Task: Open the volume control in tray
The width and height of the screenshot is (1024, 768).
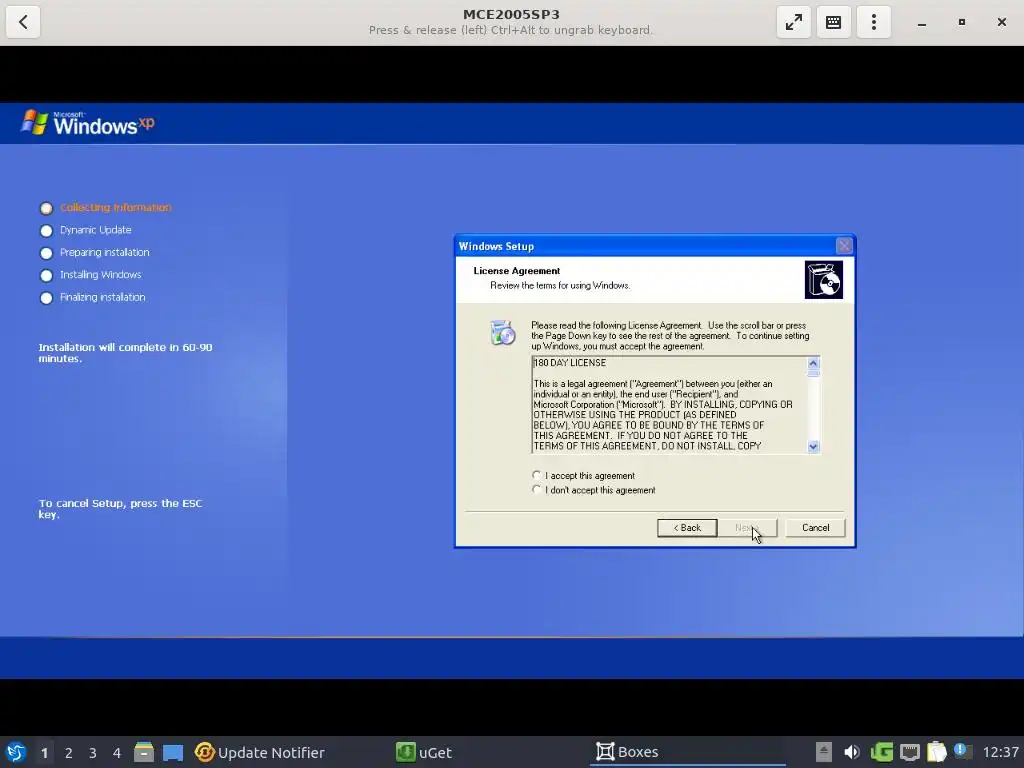Action: click(852, 752)
